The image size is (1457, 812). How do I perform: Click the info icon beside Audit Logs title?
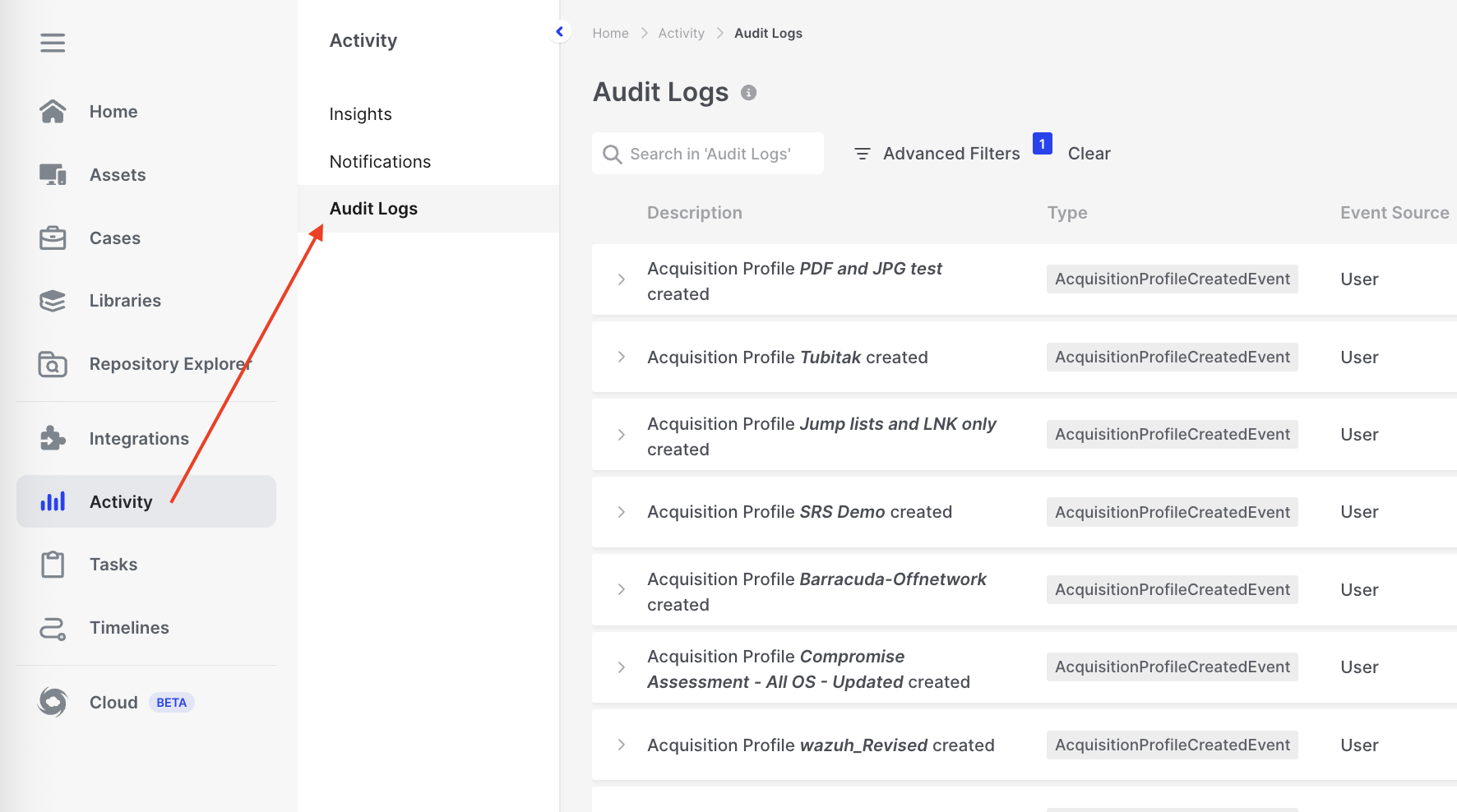click(x=748, y=93)
